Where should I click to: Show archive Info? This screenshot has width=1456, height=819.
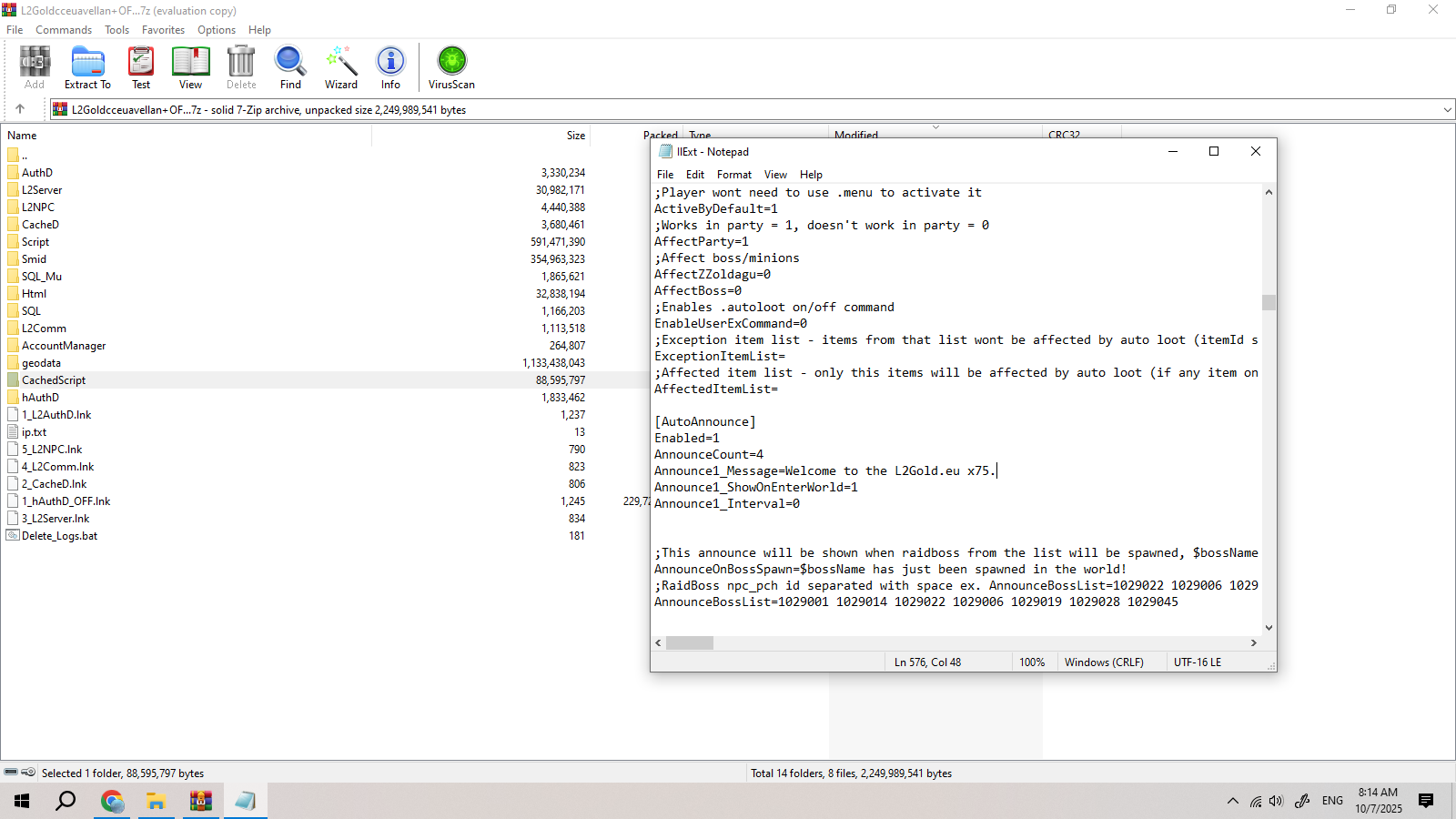390,68
